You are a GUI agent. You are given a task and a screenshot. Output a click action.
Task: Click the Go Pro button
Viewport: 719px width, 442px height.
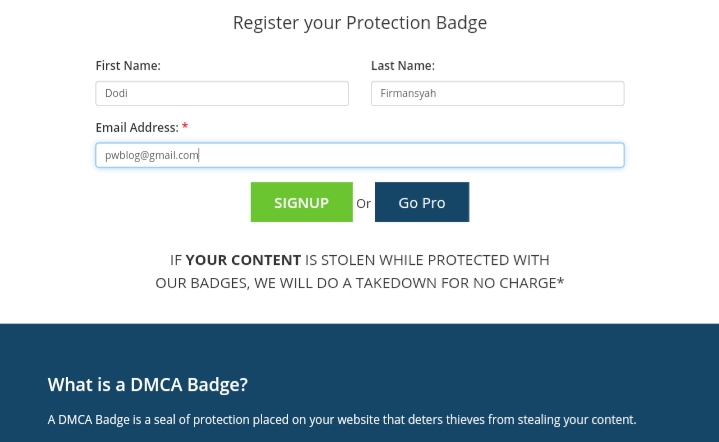pos(421,202)
